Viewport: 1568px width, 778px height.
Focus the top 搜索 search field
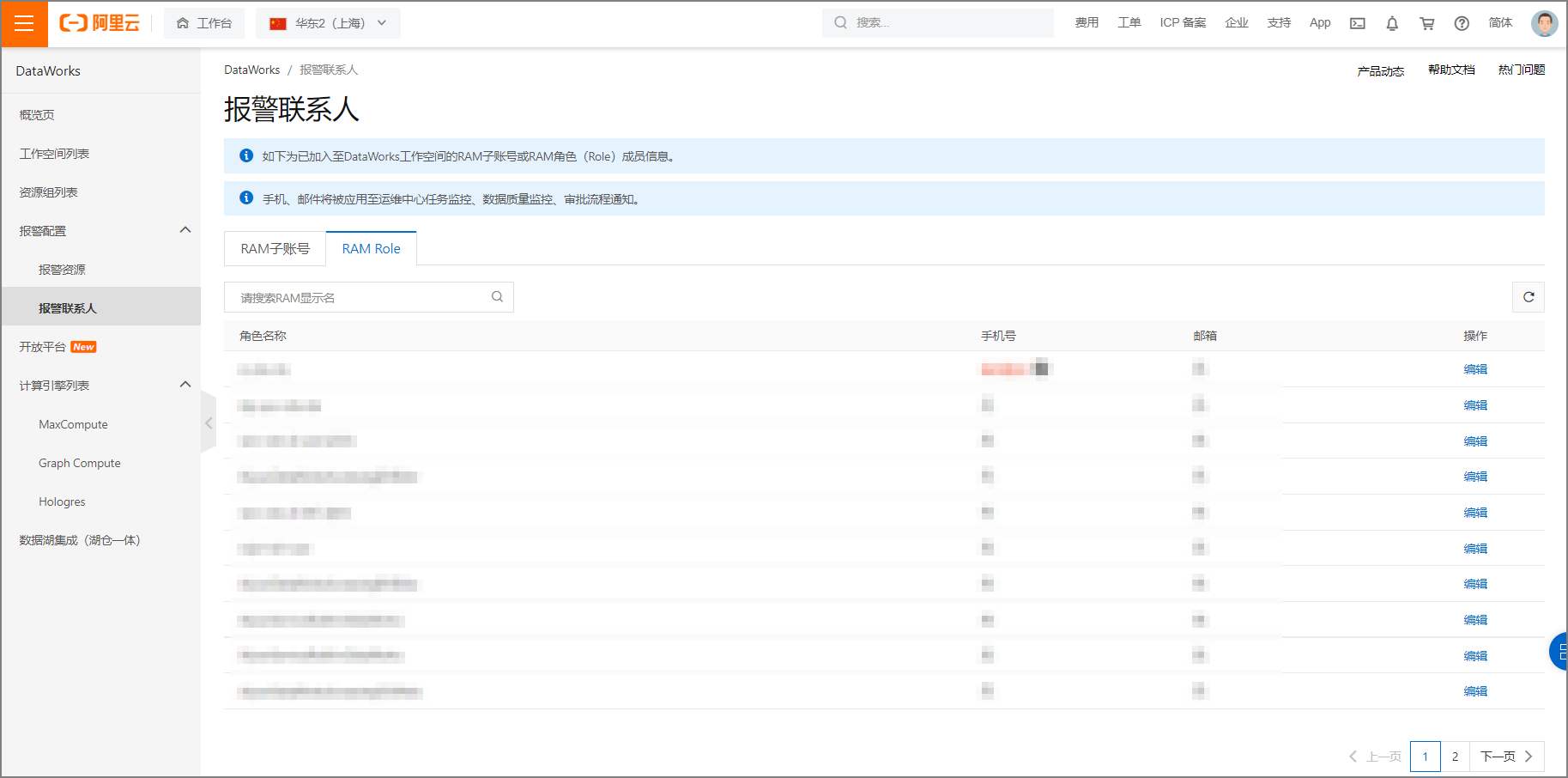click(x=938, y=23)
